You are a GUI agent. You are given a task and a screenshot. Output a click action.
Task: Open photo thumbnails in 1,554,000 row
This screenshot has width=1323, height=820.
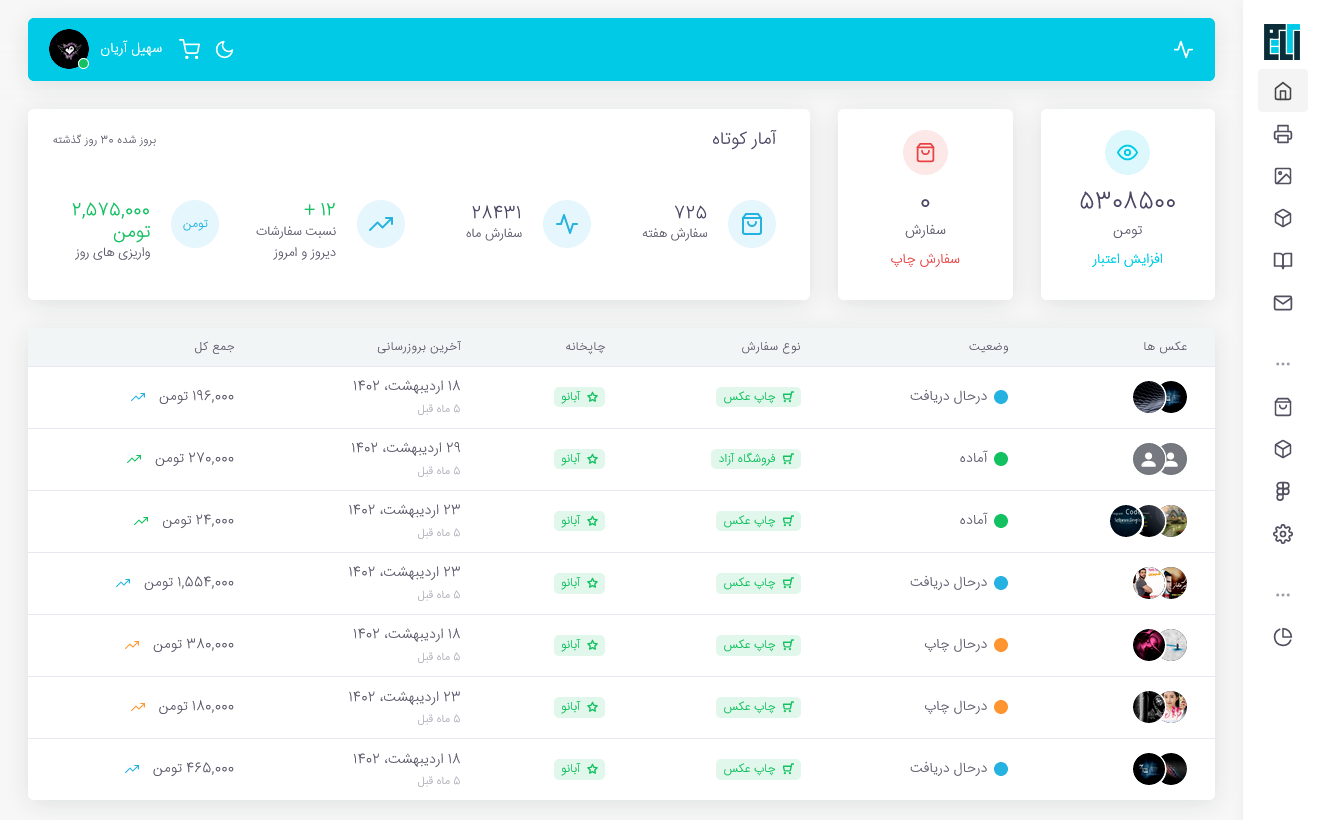tap(1160, 583)
